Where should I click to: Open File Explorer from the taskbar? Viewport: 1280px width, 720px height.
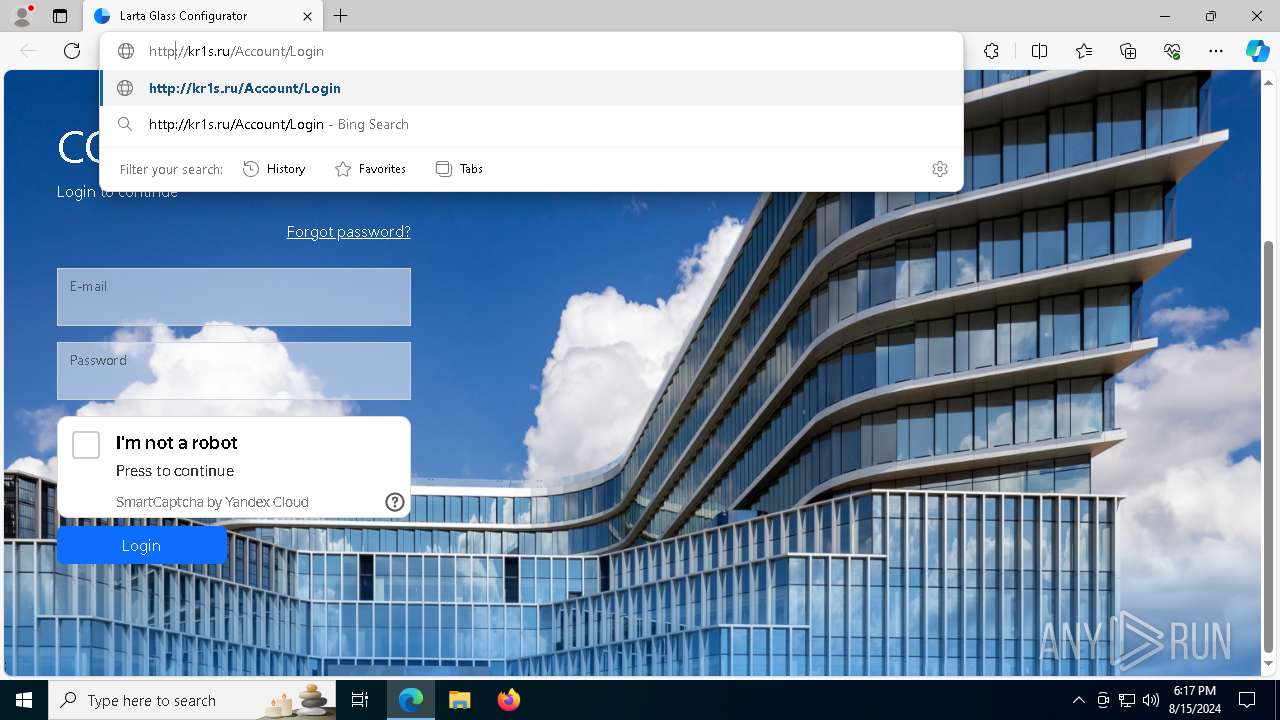459,700
